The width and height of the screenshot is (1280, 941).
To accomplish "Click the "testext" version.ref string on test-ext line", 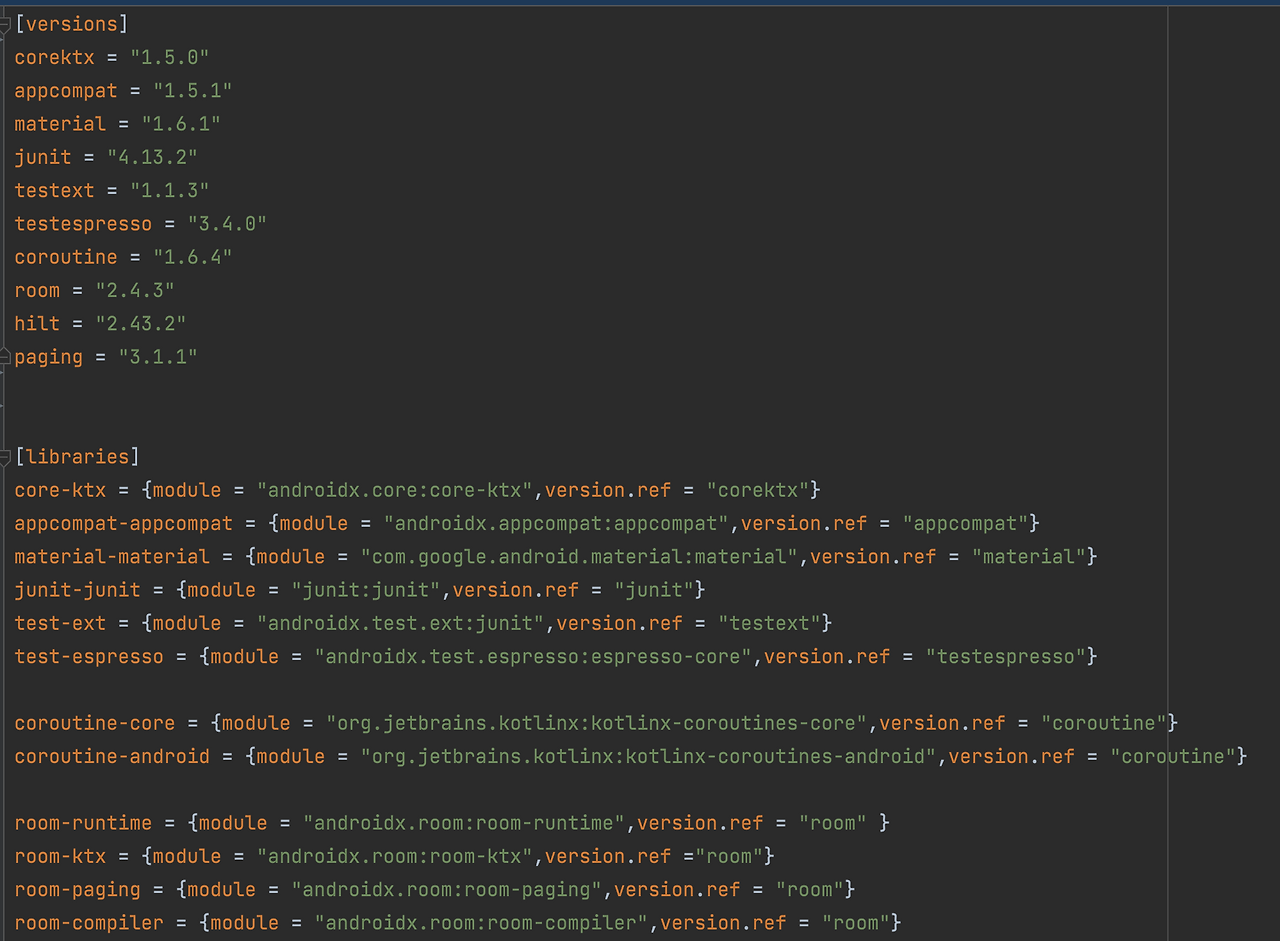I will (769, 623).
